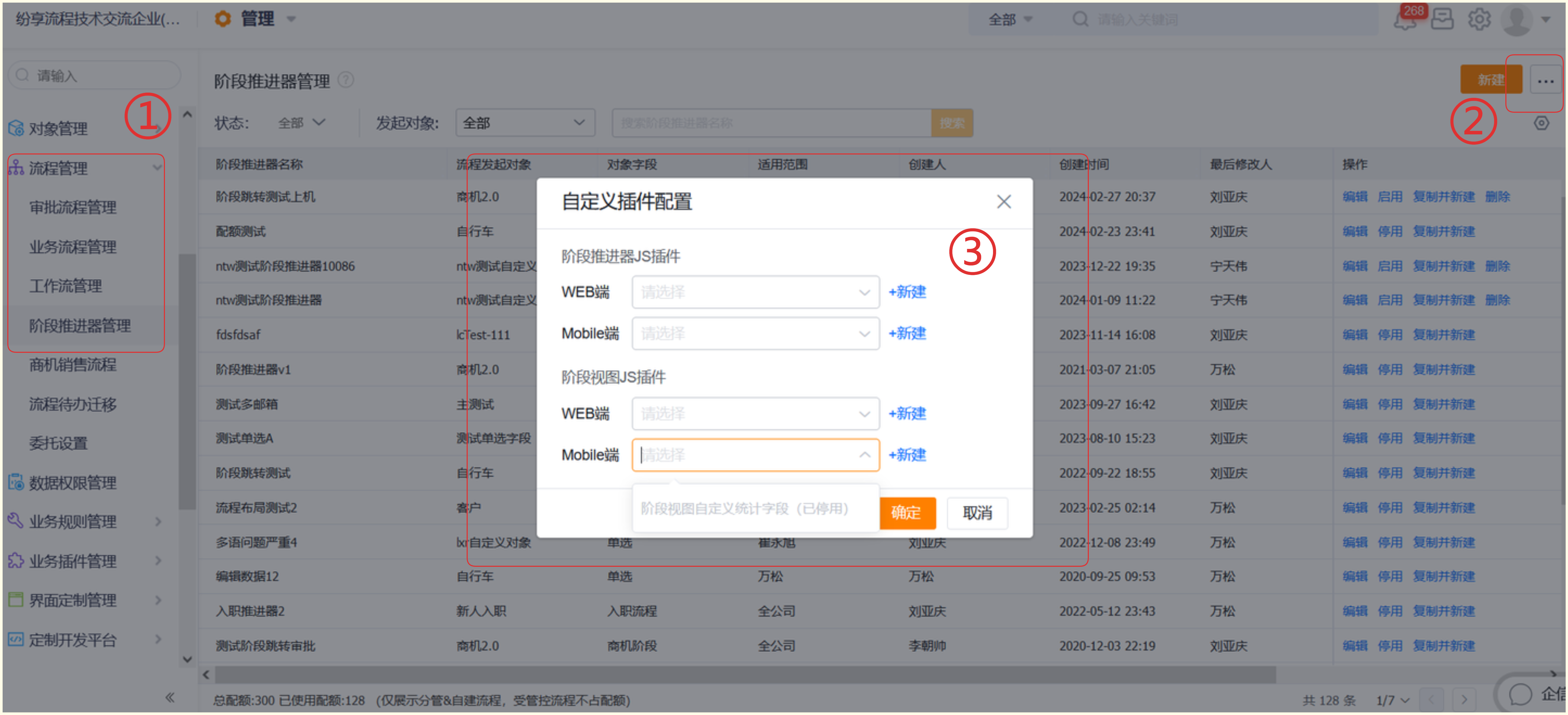Open the page number 1/7 dropdown

1393,700
